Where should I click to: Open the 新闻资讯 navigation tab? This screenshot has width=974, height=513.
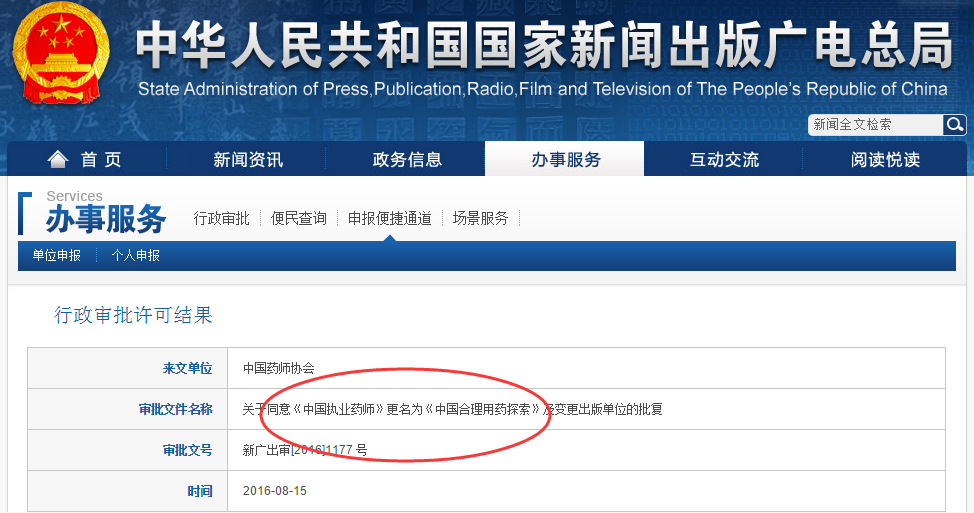point(248,159)
